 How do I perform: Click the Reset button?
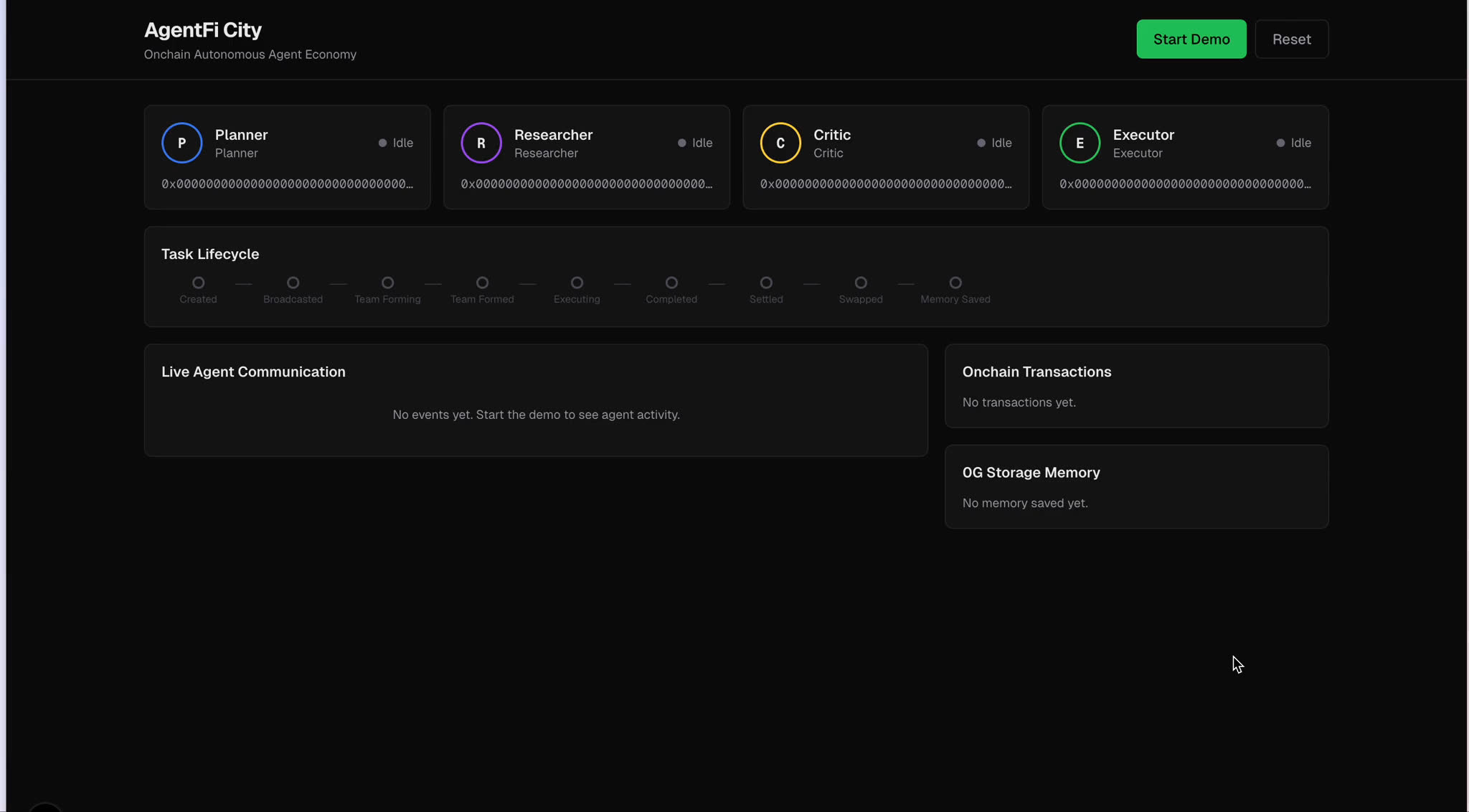click(x=1292, y=39)
